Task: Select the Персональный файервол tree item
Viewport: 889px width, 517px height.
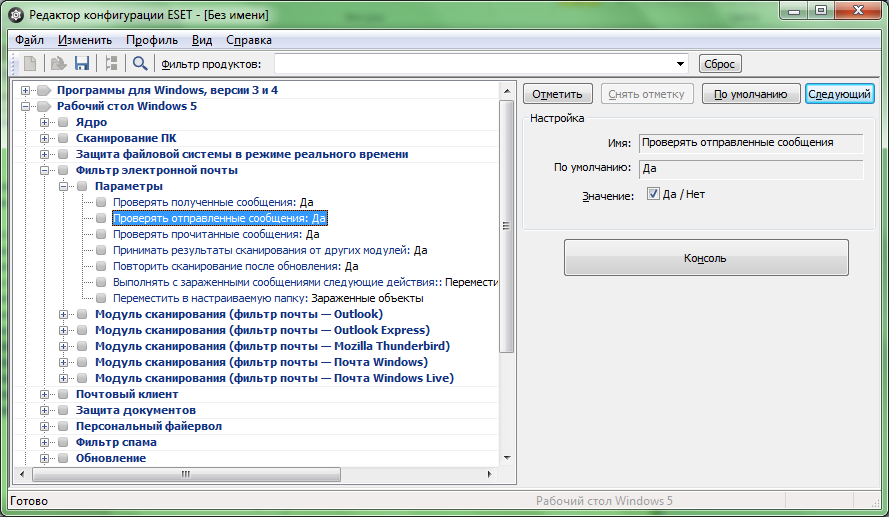Action: tap(149, 426)
